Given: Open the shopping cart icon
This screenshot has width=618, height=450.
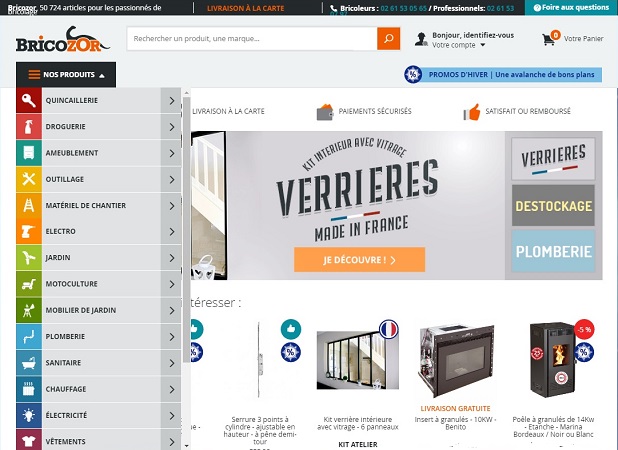Looking at the screenshot, I should point(548,39).
